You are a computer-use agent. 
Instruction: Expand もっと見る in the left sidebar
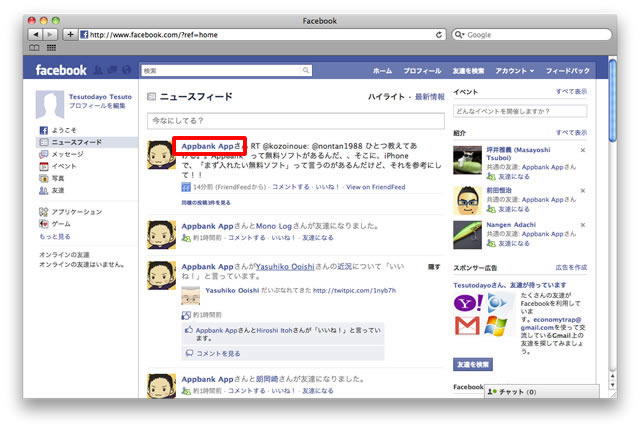(x=55, y=236)
